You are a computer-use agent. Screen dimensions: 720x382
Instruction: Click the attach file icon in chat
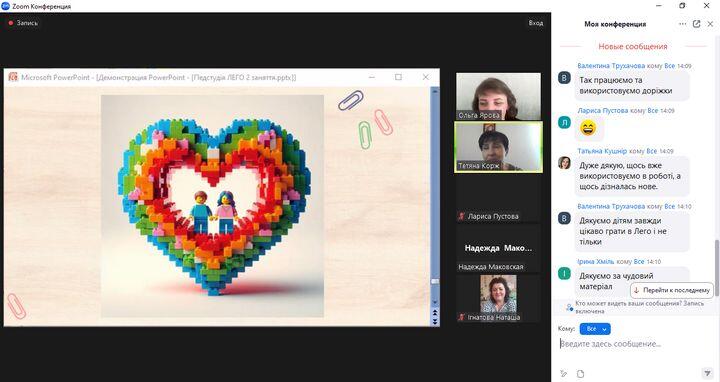coord(580,373)
